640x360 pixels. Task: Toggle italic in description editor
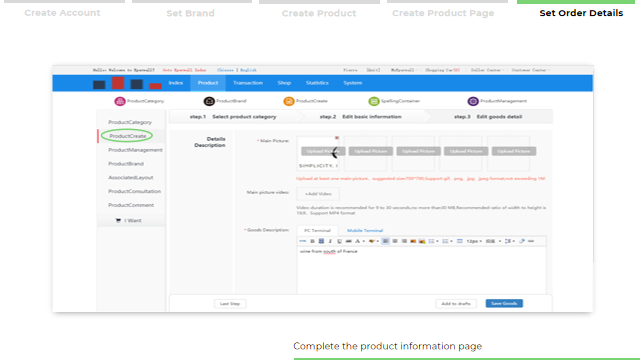(x=330, y=241)
